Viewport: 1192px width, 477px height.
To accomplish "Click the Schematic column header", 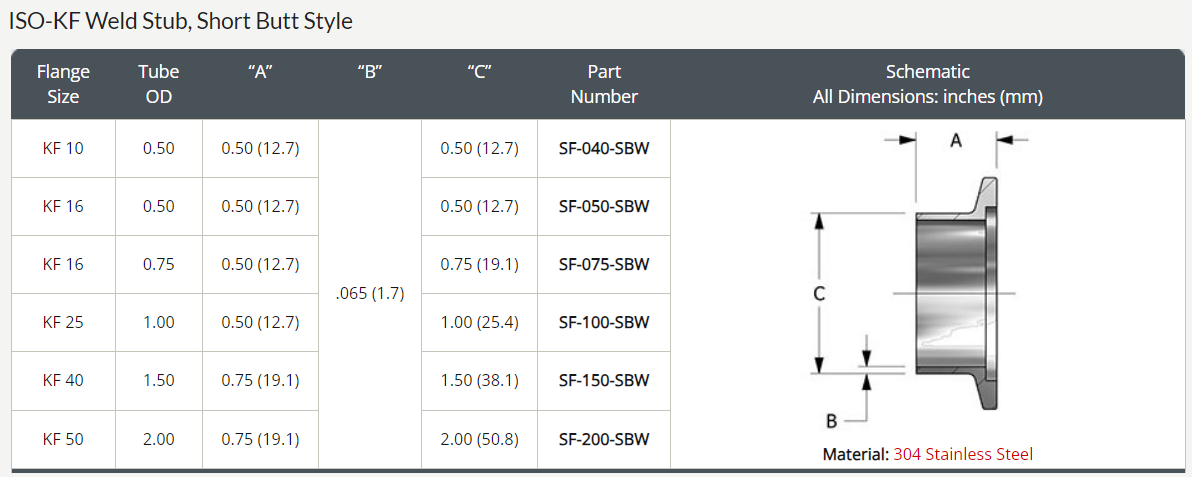I will click(927, 84).
